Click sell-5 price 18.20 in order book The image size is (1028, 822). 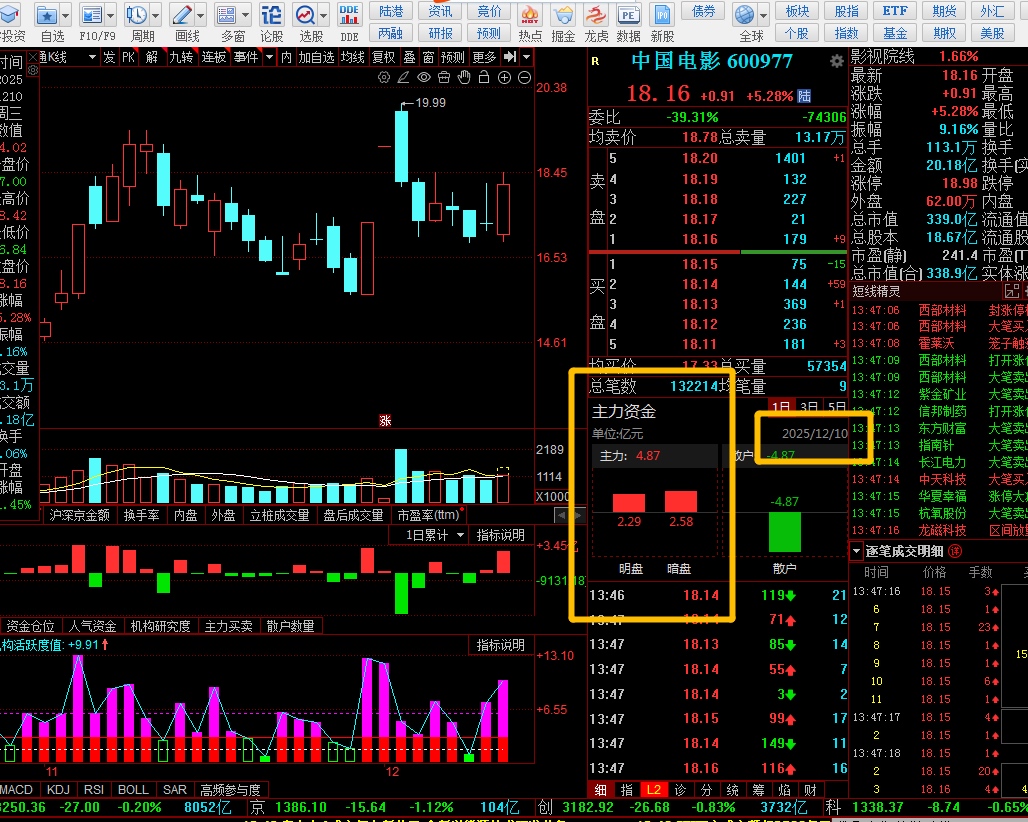click(x=700, y=158)
